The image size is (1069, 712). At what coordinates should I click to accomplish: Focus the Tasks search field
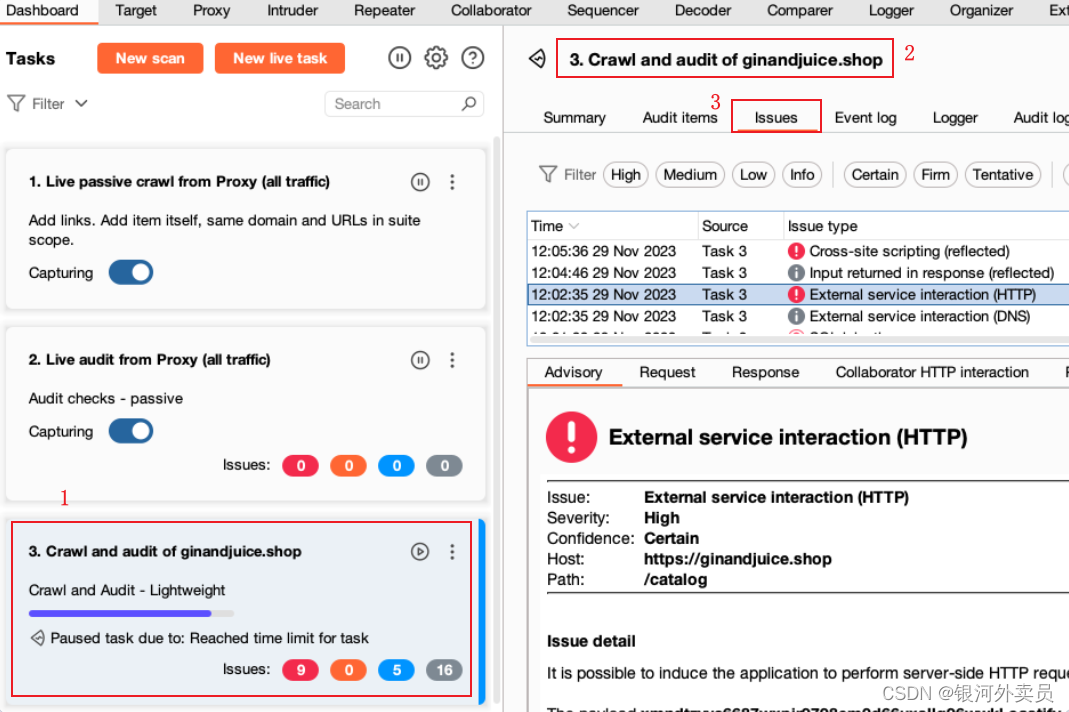[x=404, y=104]
